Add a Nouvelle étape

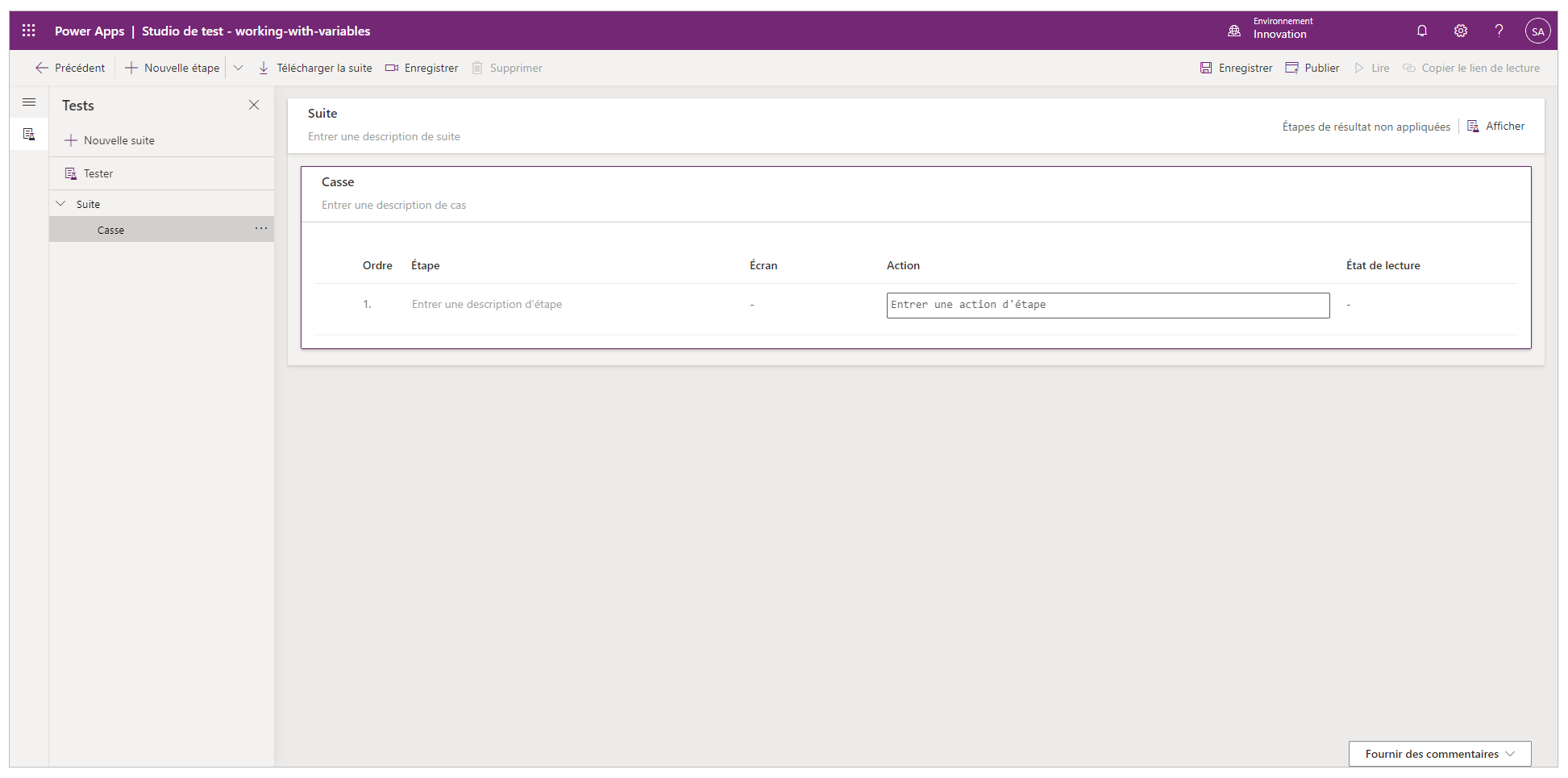[173, 68]
